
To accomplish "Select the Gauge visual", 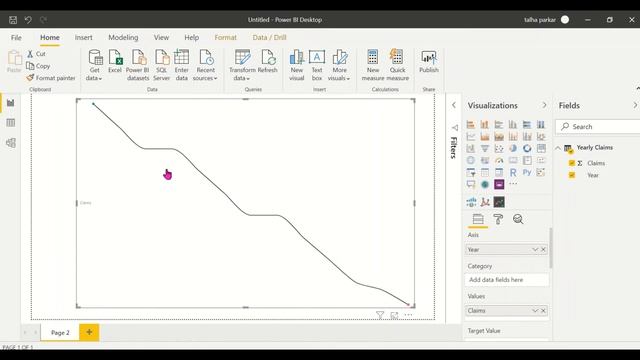I will click(x=499, y=160).
